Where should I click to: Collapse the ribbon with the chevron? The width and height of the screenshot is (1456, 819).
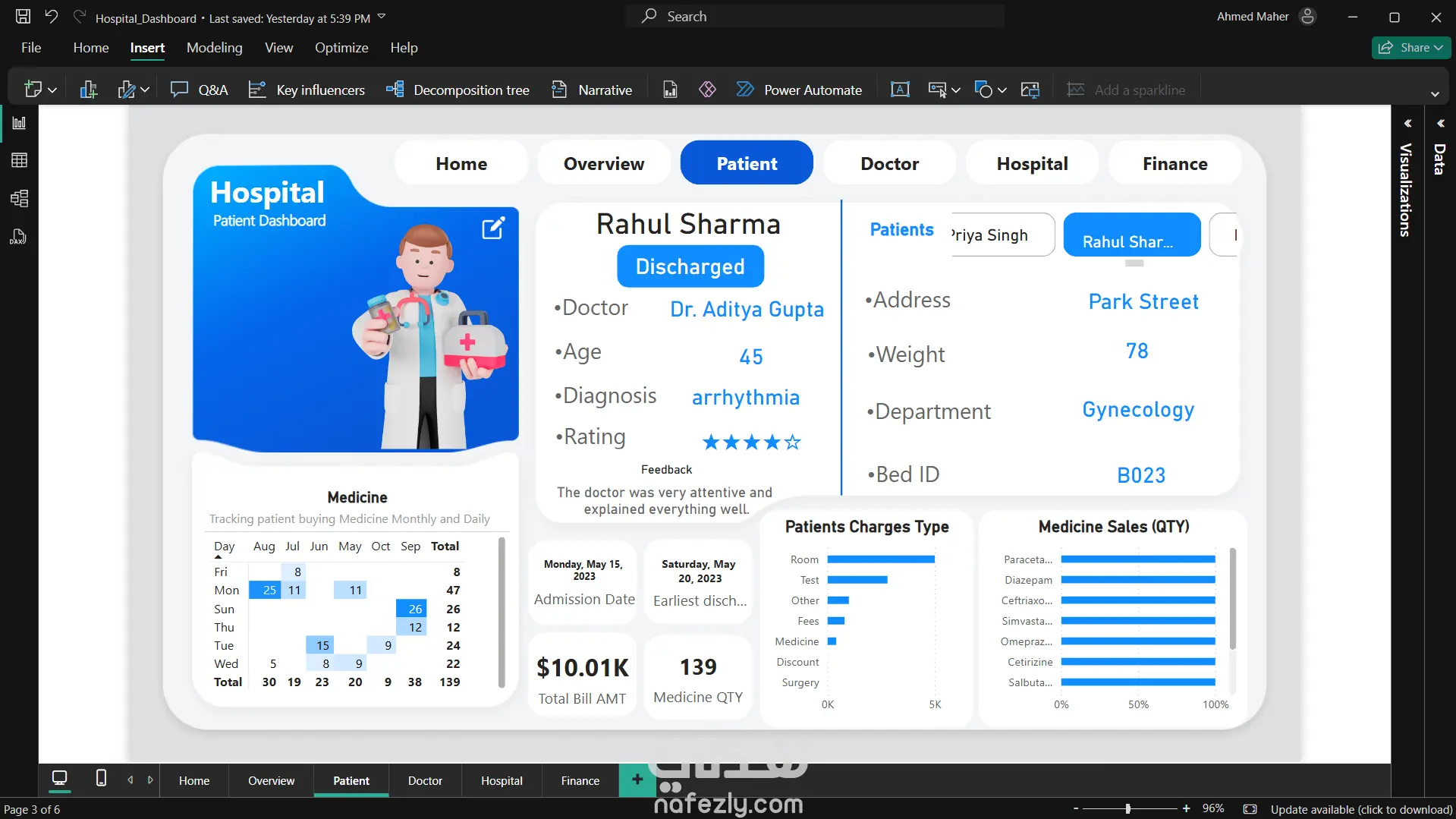tap(1435, 94)
